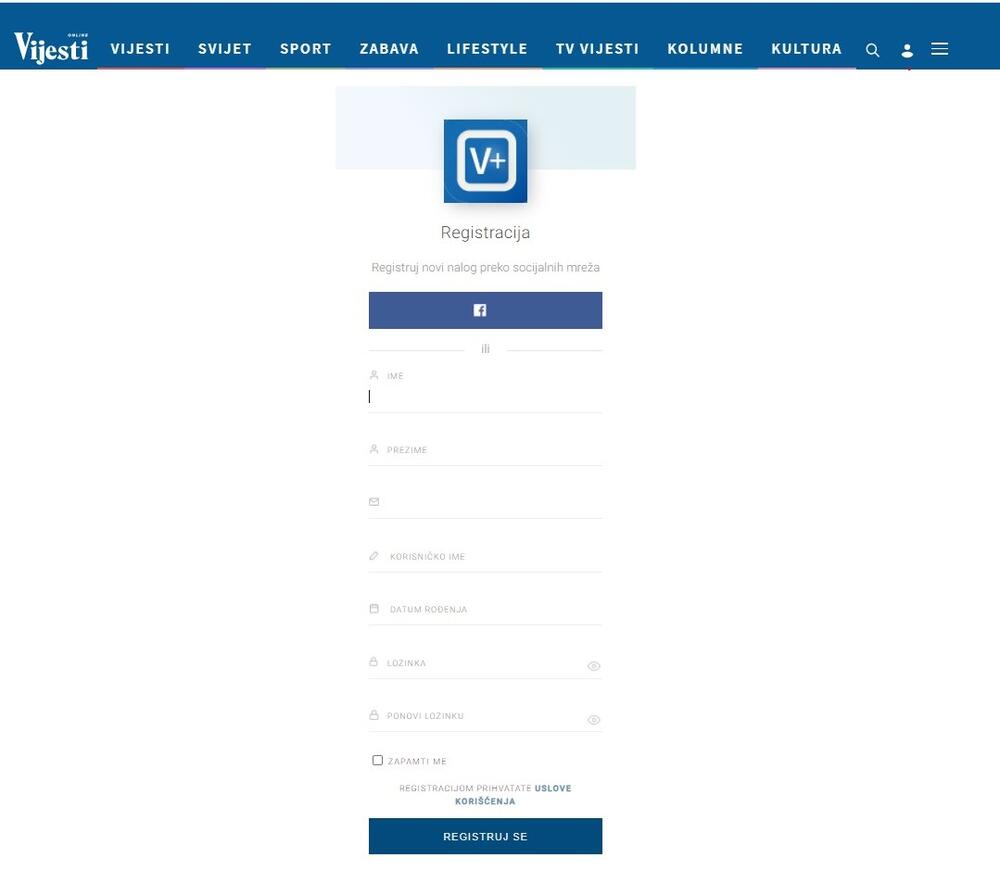Show password in Ponovi lozinku field
The image size is (1000, 870).
coord(593,720)
